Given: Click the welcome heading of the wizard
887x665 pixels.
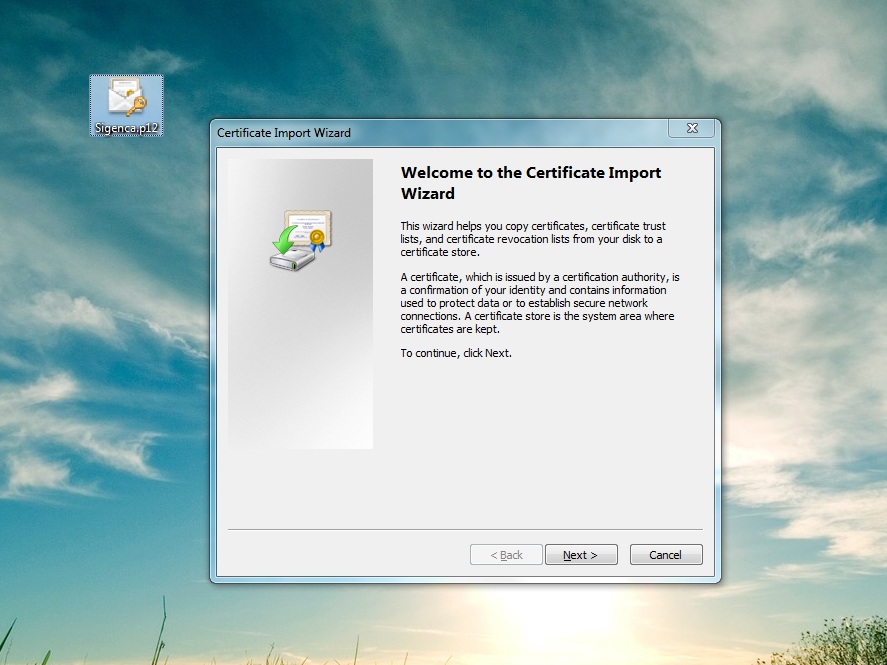Looking at the screenshot, I should click(530, 182).
